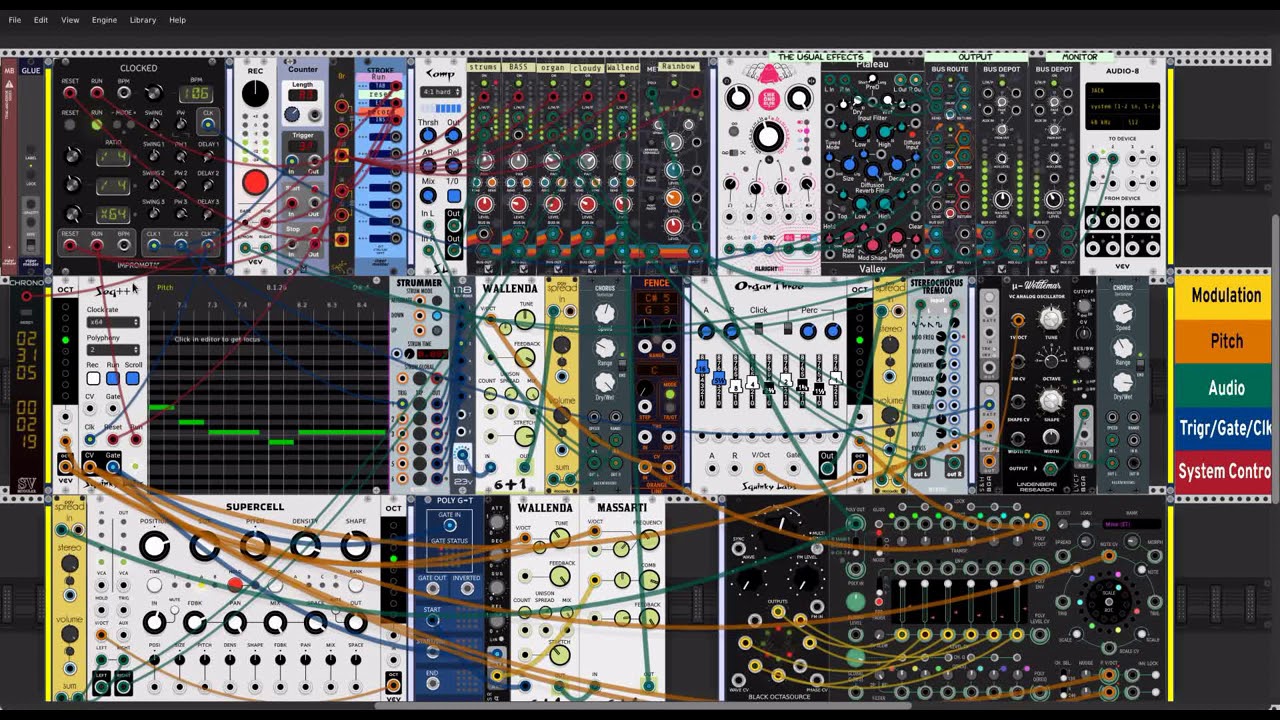Click the blue Trigr/Gate/Clk label

coord(1224,429)
